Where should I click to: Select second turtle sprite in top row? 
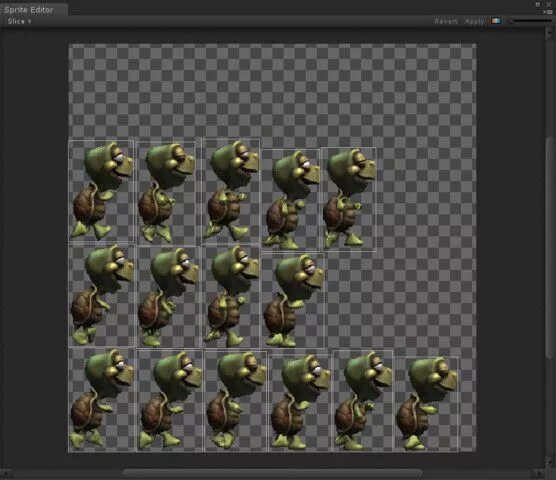click(x=166, y=193)
